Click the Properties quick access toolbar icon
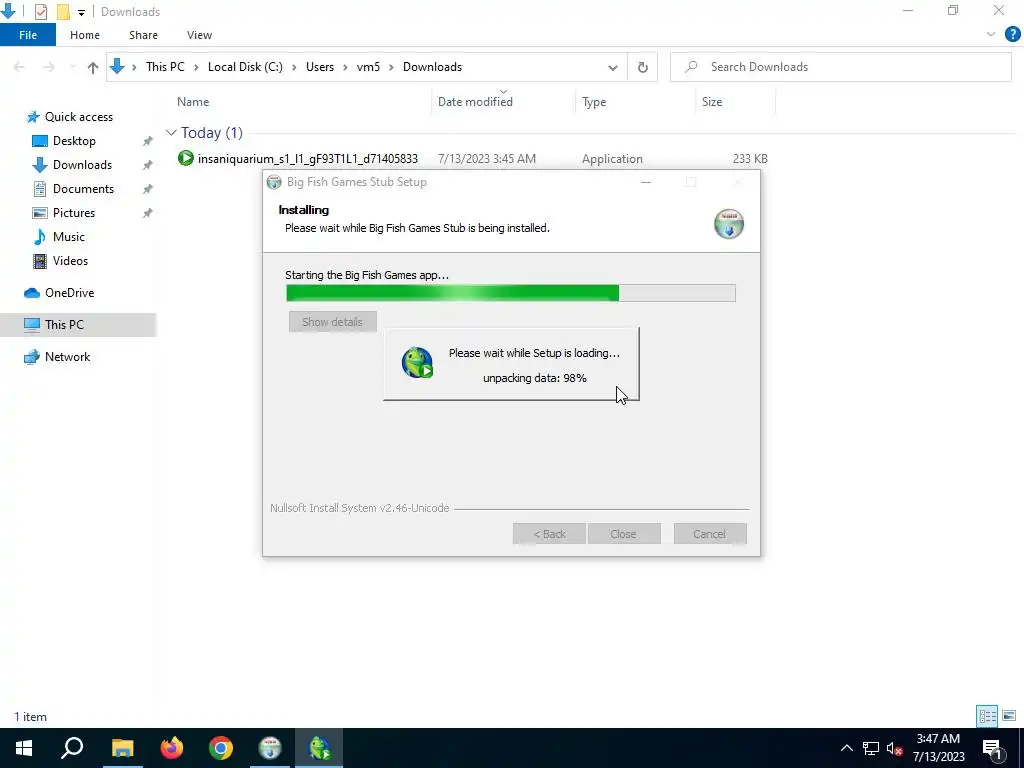 point(40,12)
